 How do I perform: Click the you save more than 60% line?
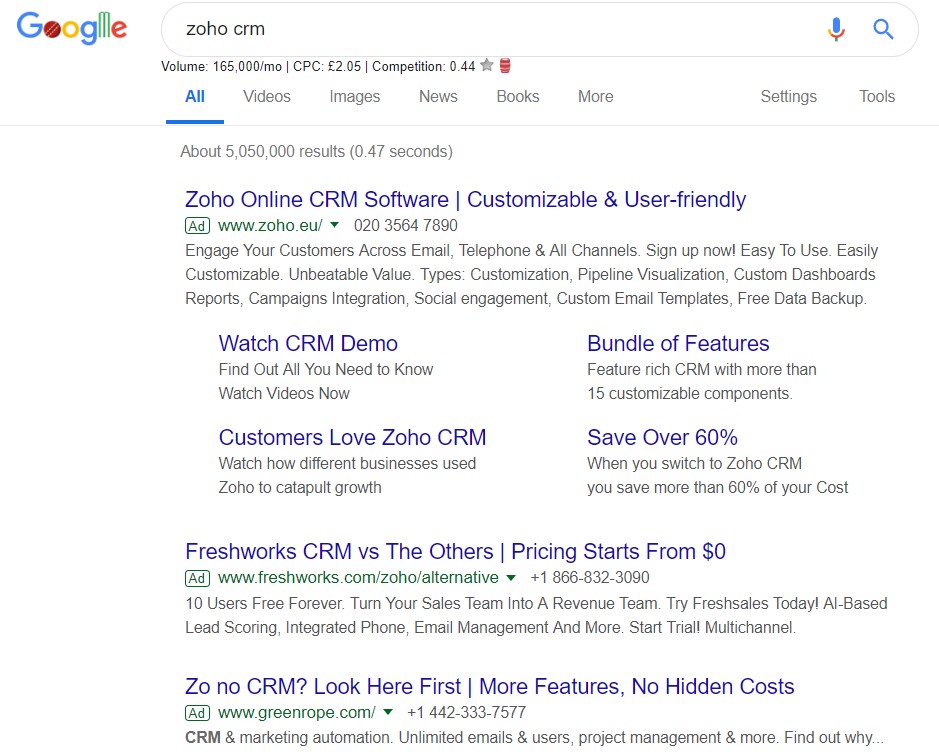[x=717, y=487]
